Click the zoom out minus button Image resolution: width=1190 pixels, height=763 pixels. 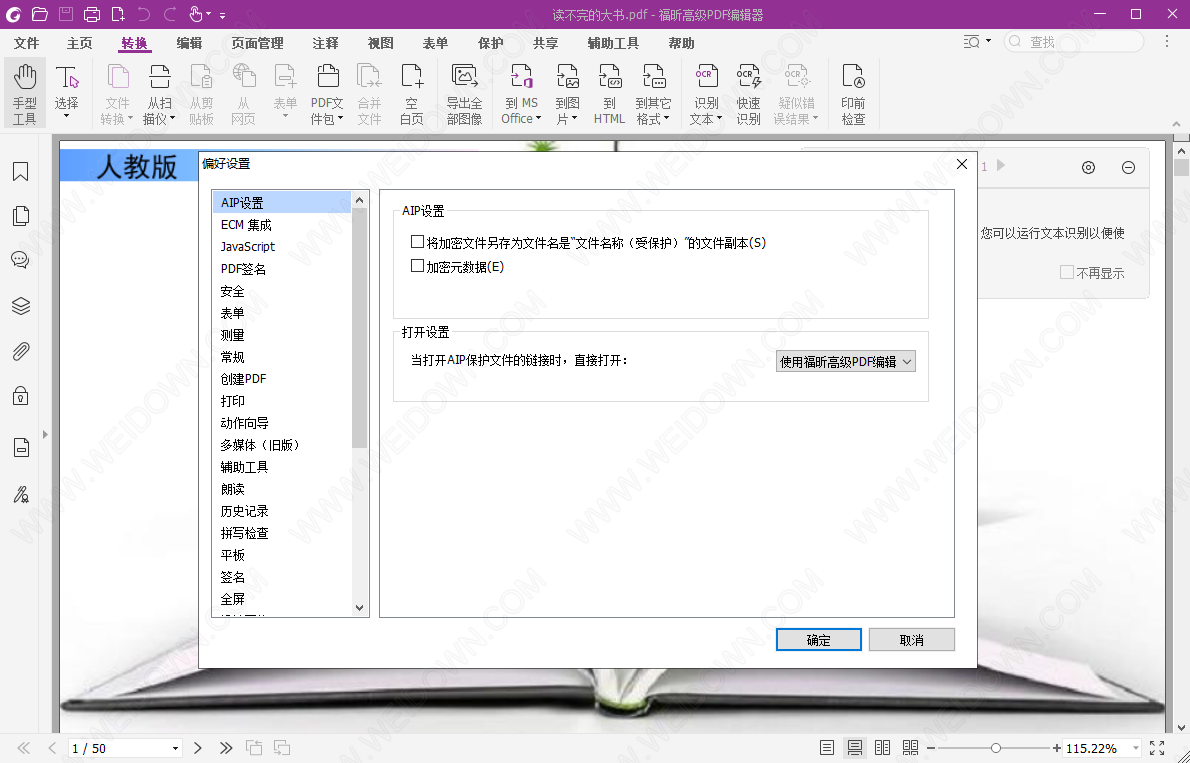(x=931, y=748)
